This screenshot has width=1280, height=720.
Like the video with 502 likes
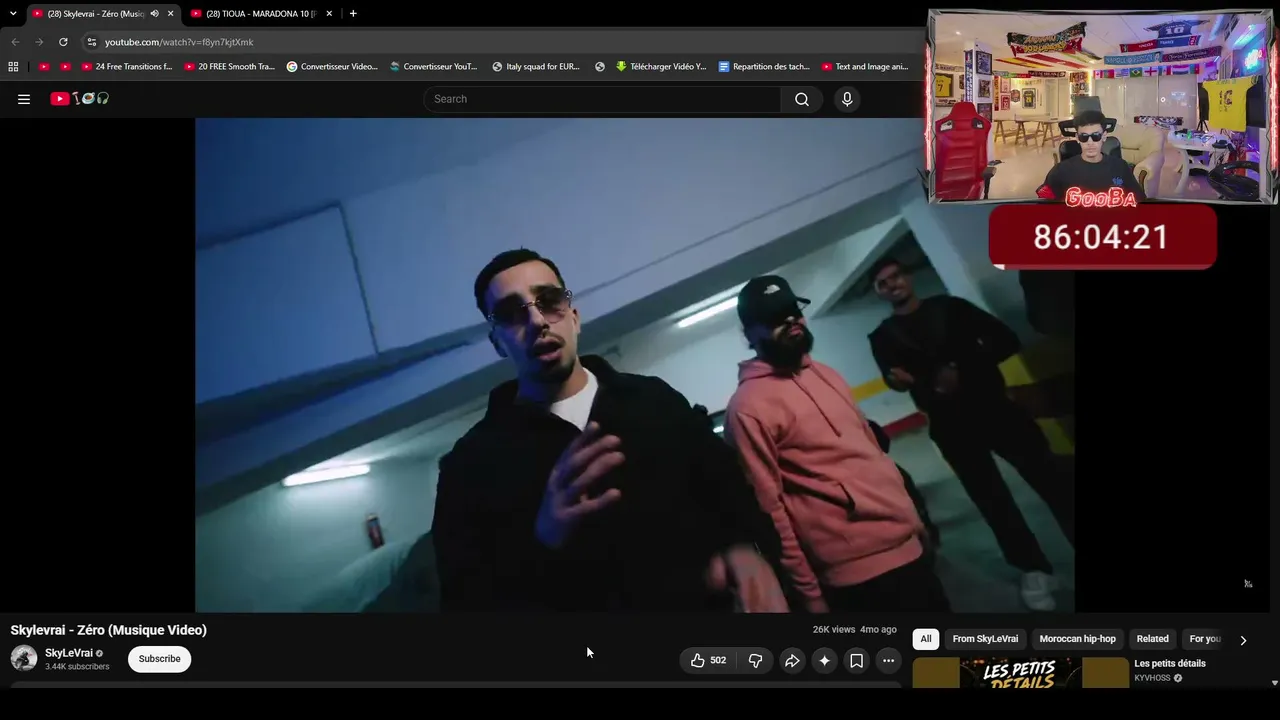[707, 660]
